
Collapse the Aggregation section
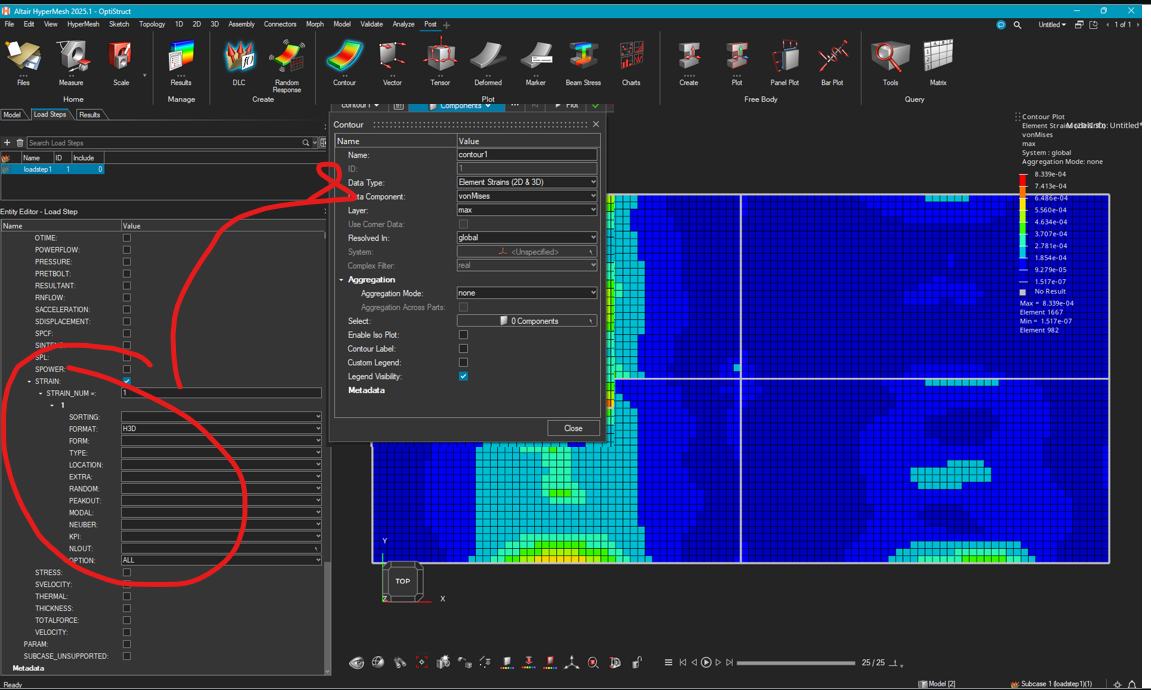tap(341, 280)
